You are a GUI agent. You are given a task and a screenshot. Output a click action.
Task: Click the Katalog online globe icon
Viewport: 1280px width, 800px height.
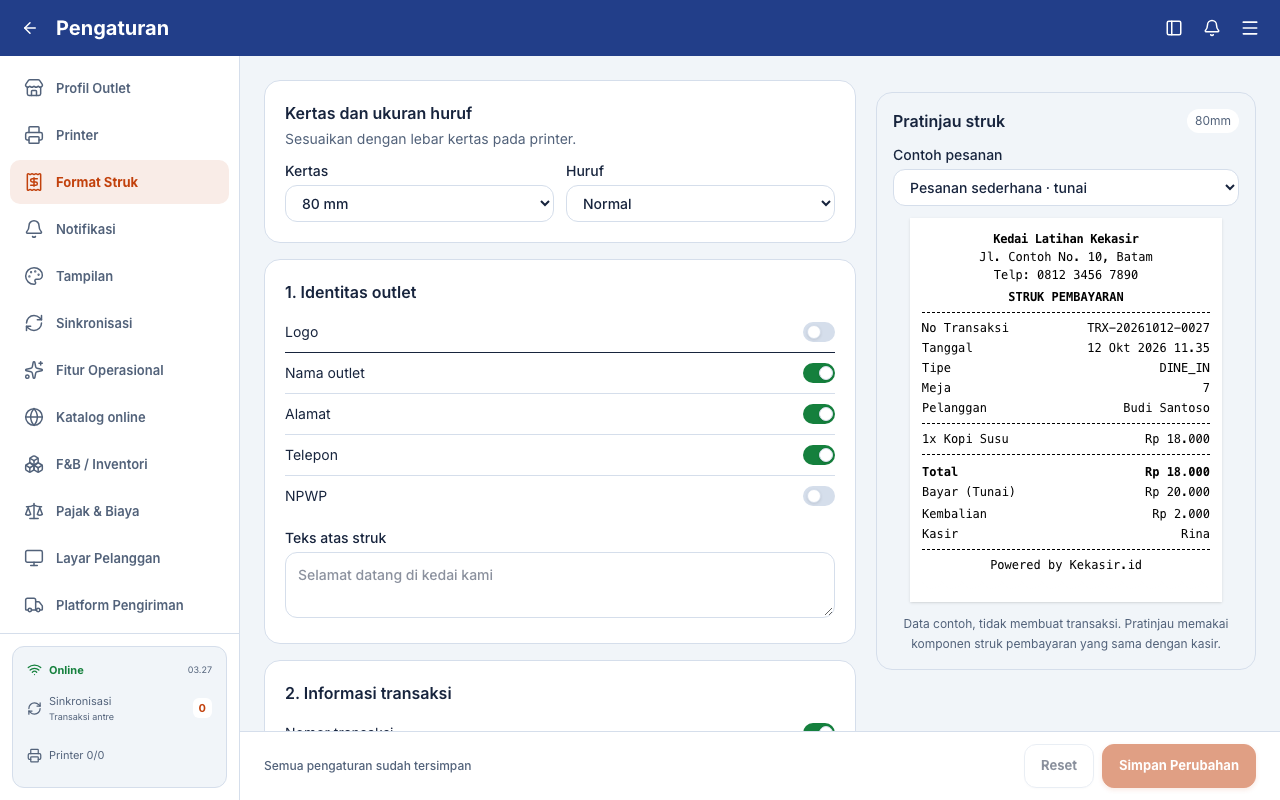click(34, 417)
